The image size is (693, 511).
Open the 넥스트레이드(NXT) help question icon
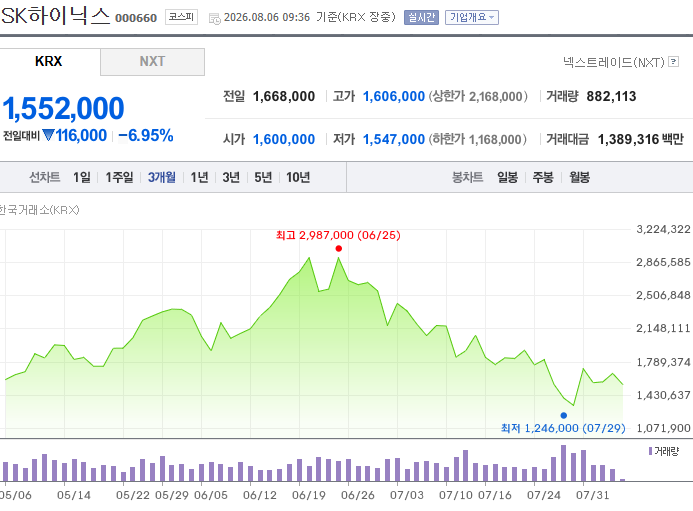[x=673, y=61]
